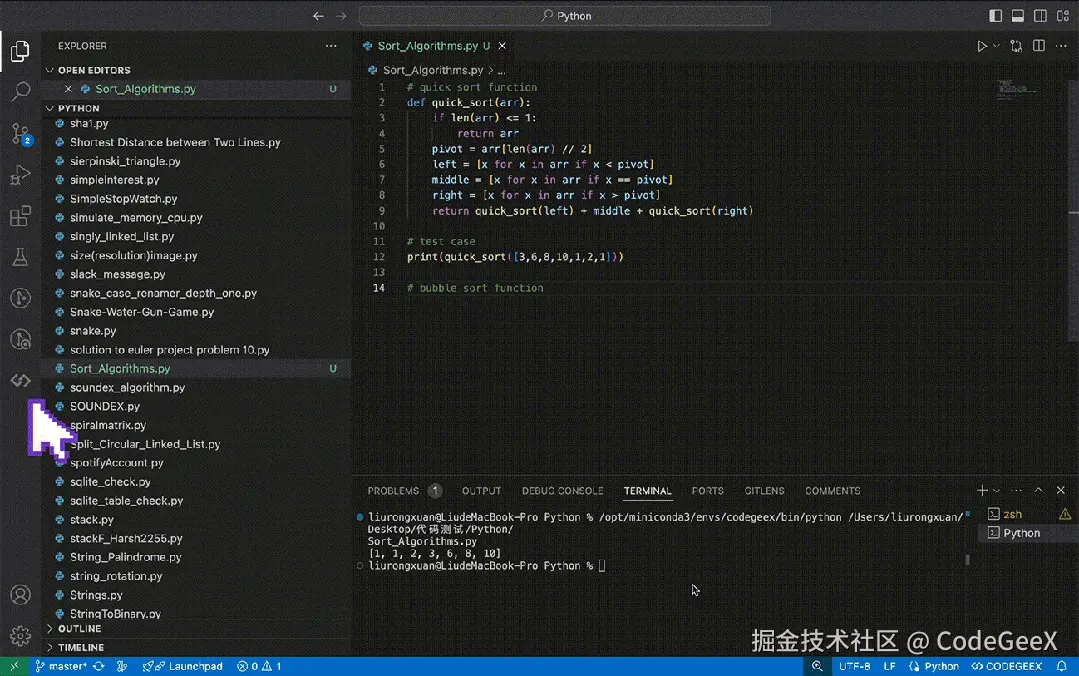Image resolution: width=1079 pixels, height=676 pixels.
Task: Open the CodeGeeX sidebar icon
Action: tap(21, 380)
